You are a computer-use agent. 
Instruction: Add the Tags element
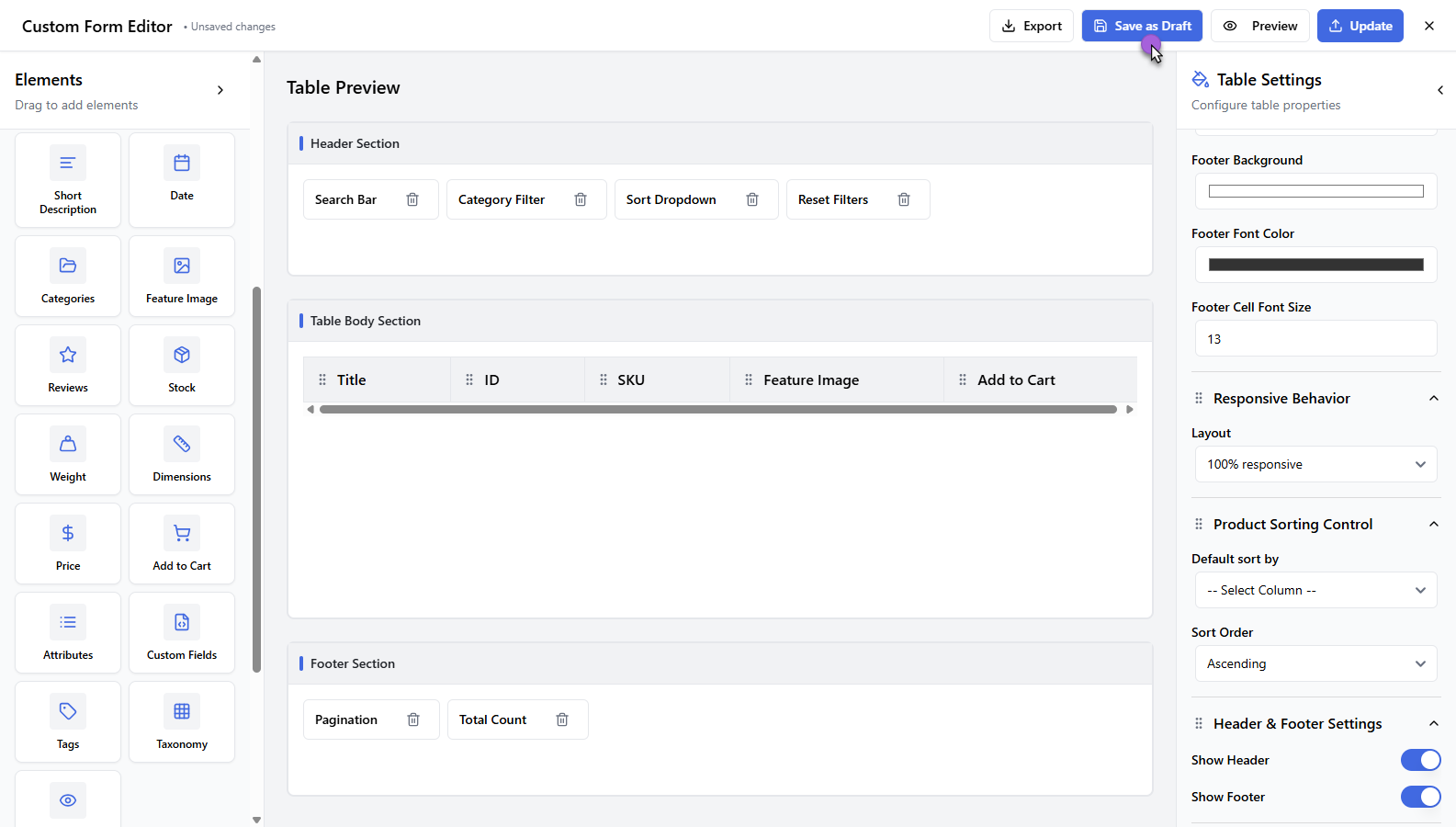[x=68, y=721]
